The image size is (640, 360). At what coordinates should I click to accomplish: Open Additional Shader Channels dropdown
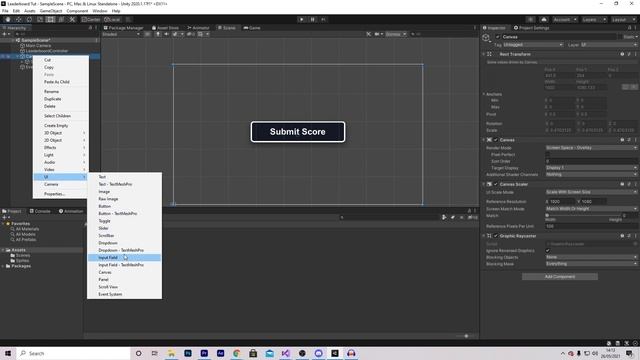pos(591,175)
